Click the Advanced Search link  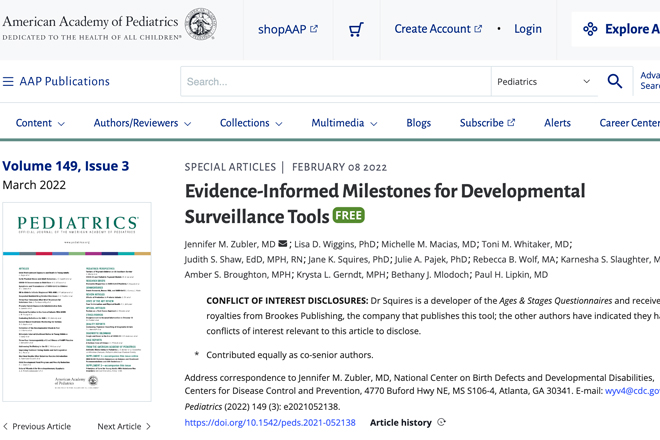[x=650, y=80]
